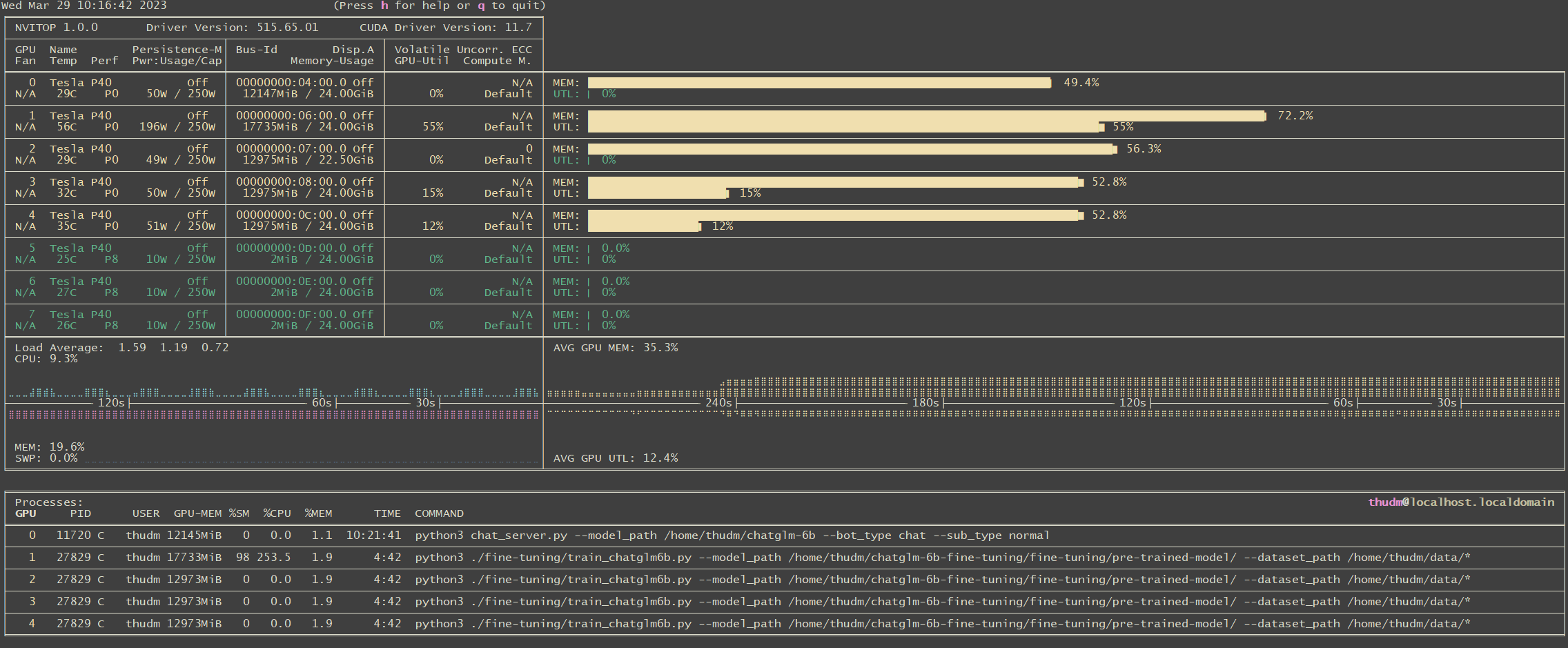The width and height of the screenshot is (1568, 648).
Task: Click the '%CPU' column header
Action: click(x=277, y=513)
